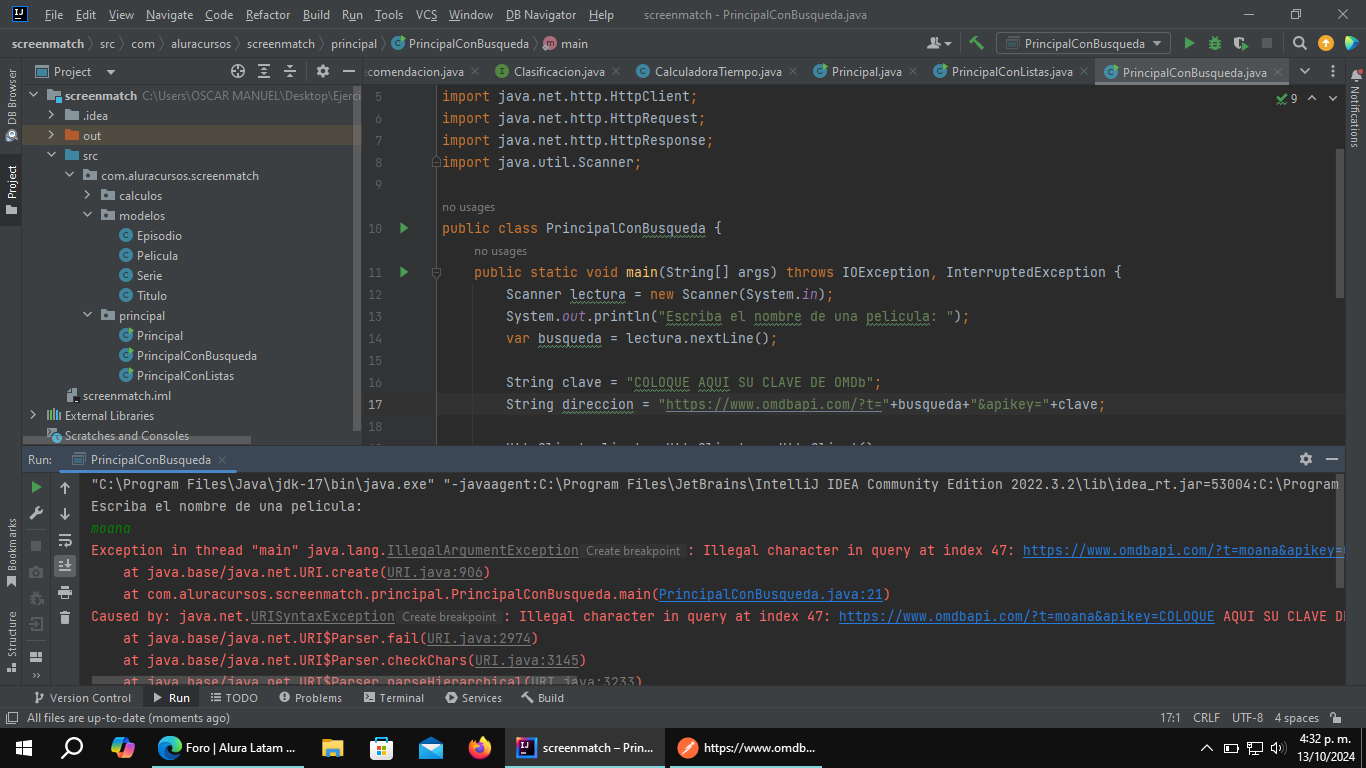Viewport: 1366px width, 768px height.
Task: Open the Terminal tool tab
Action: click(393, 698)
